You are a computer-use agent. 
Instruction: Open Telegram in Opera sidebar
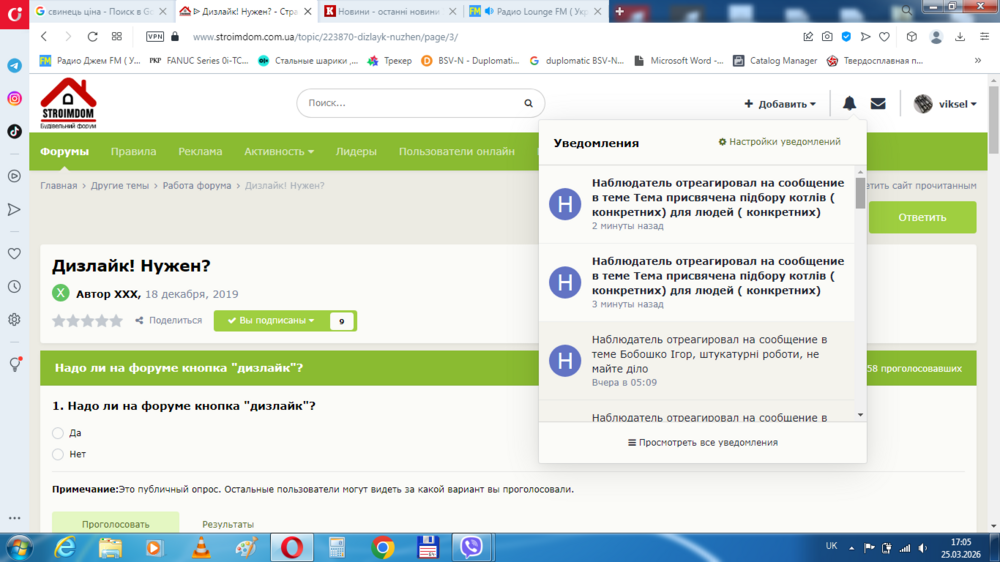tap(14, 66)
